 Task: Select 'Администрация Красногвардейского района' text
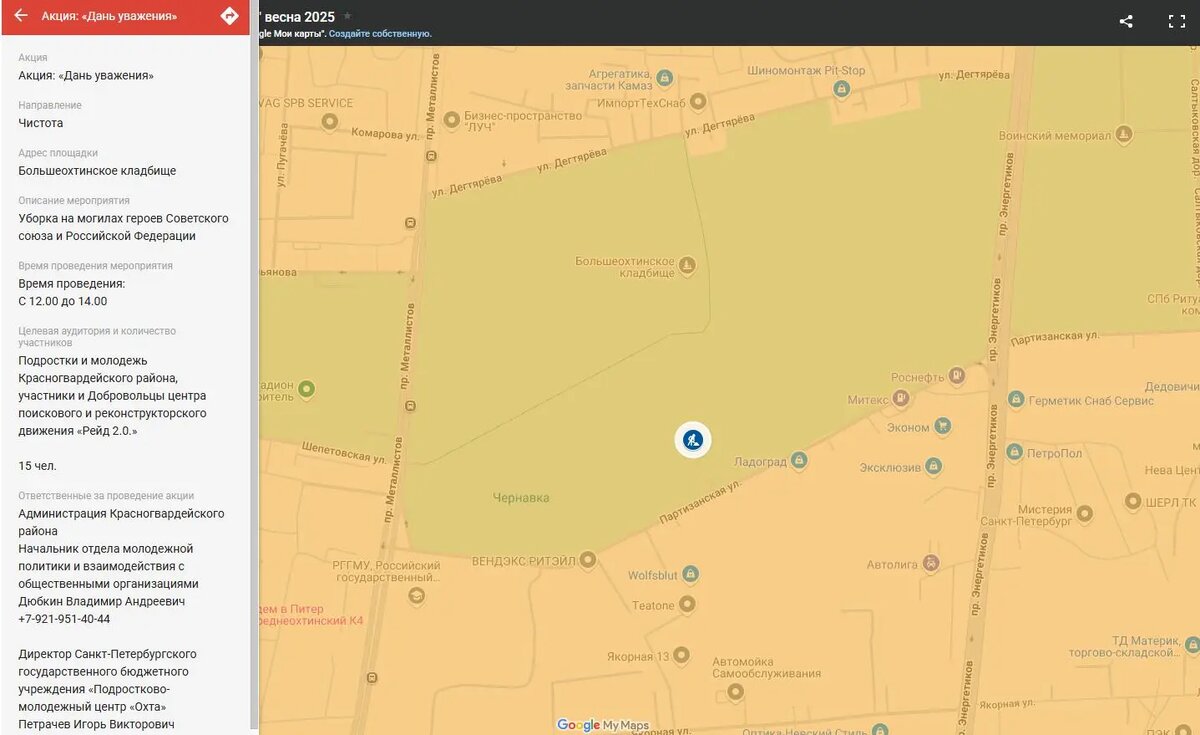tap(121, 522)
